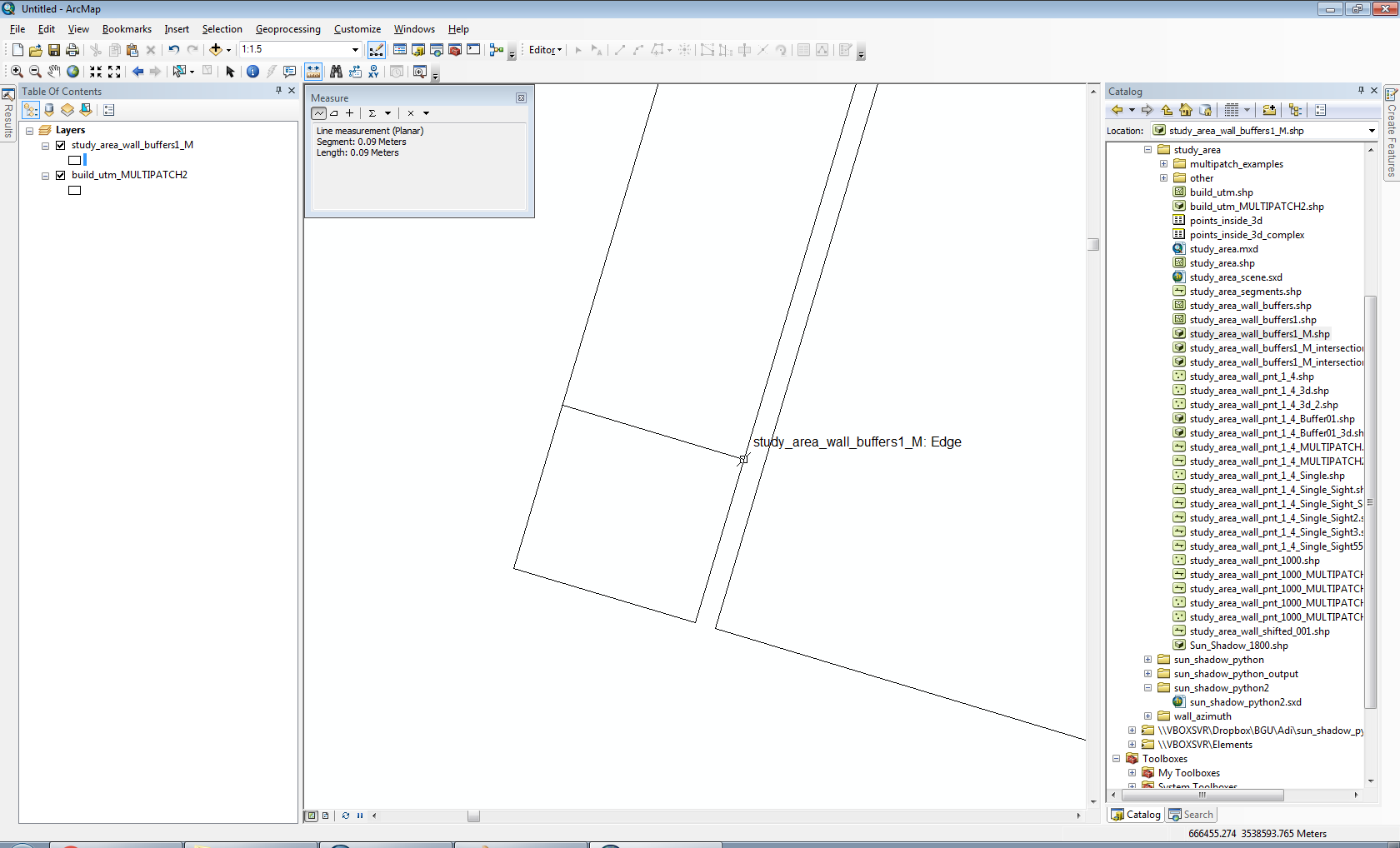Open the Geoprocessing menu
The height and width of the screenshot is (848, 1400).
coord(288,29)
